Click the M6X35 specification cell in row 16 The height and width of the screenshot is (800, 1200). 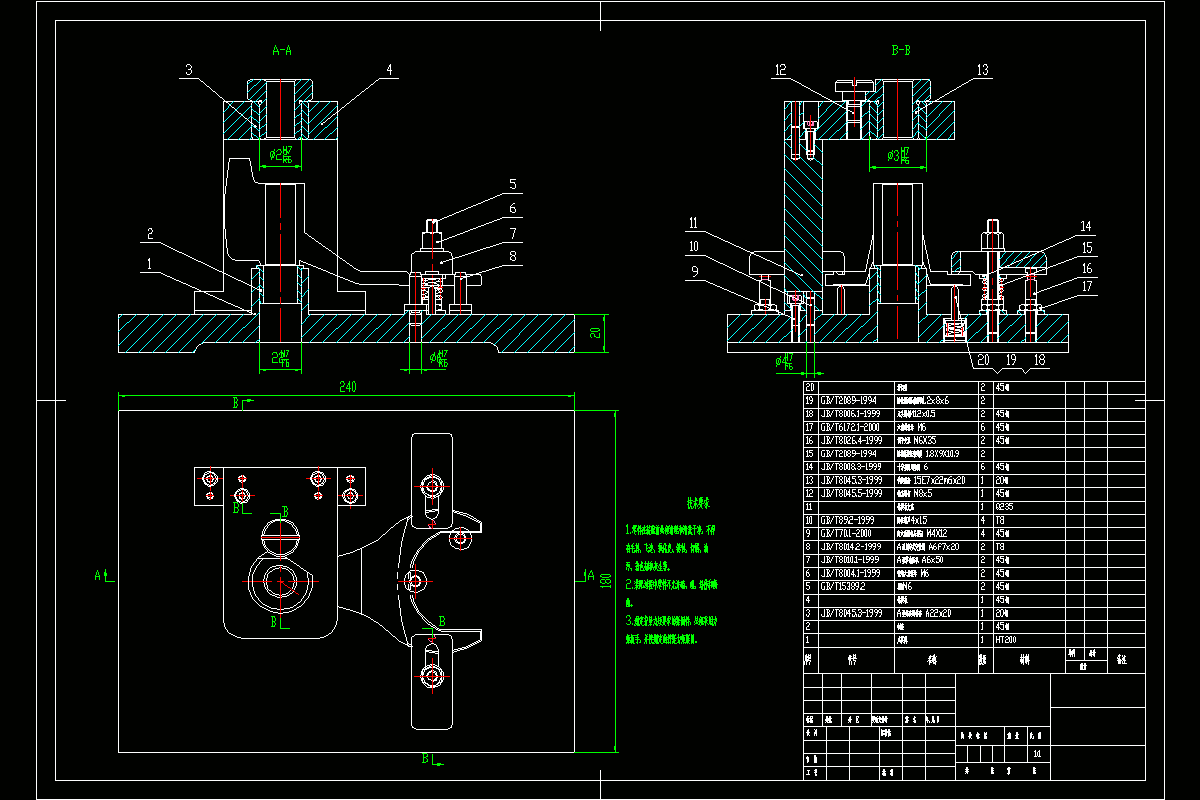923,440
